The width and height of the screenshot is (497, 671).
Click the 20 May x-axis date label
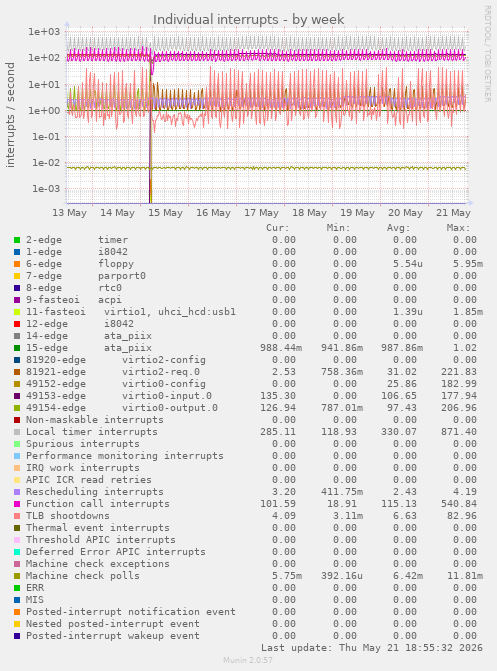point(405,213)
